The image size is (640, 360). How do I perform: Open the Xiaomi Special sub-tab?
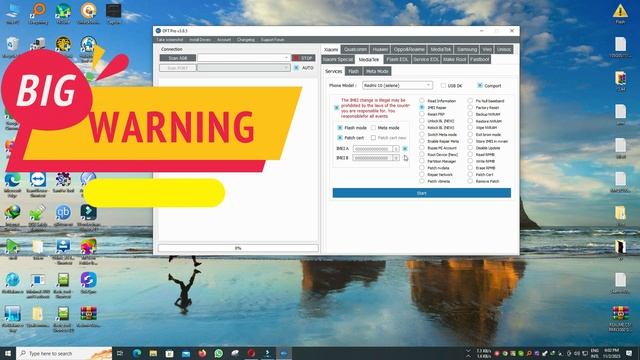(338, 60)
